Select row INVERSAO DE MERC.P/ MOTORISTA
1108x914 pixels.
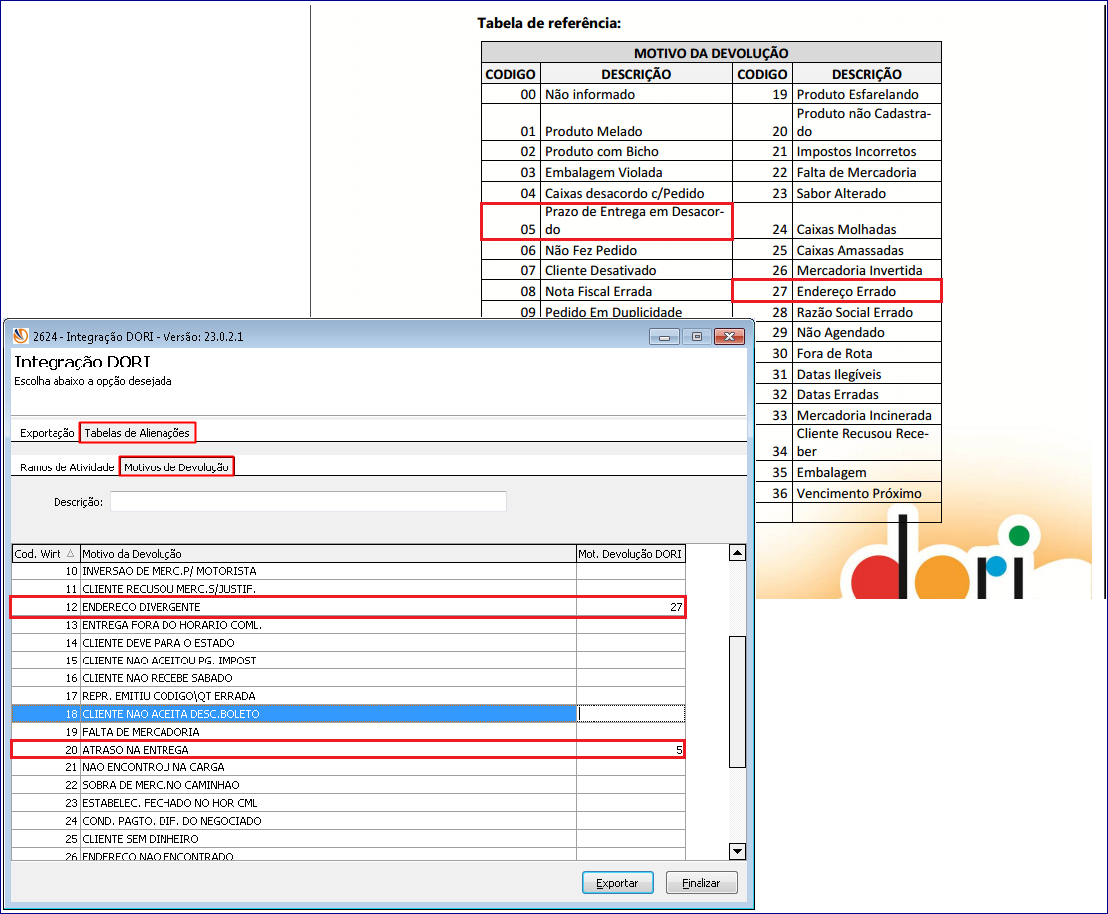pos(348,571)
